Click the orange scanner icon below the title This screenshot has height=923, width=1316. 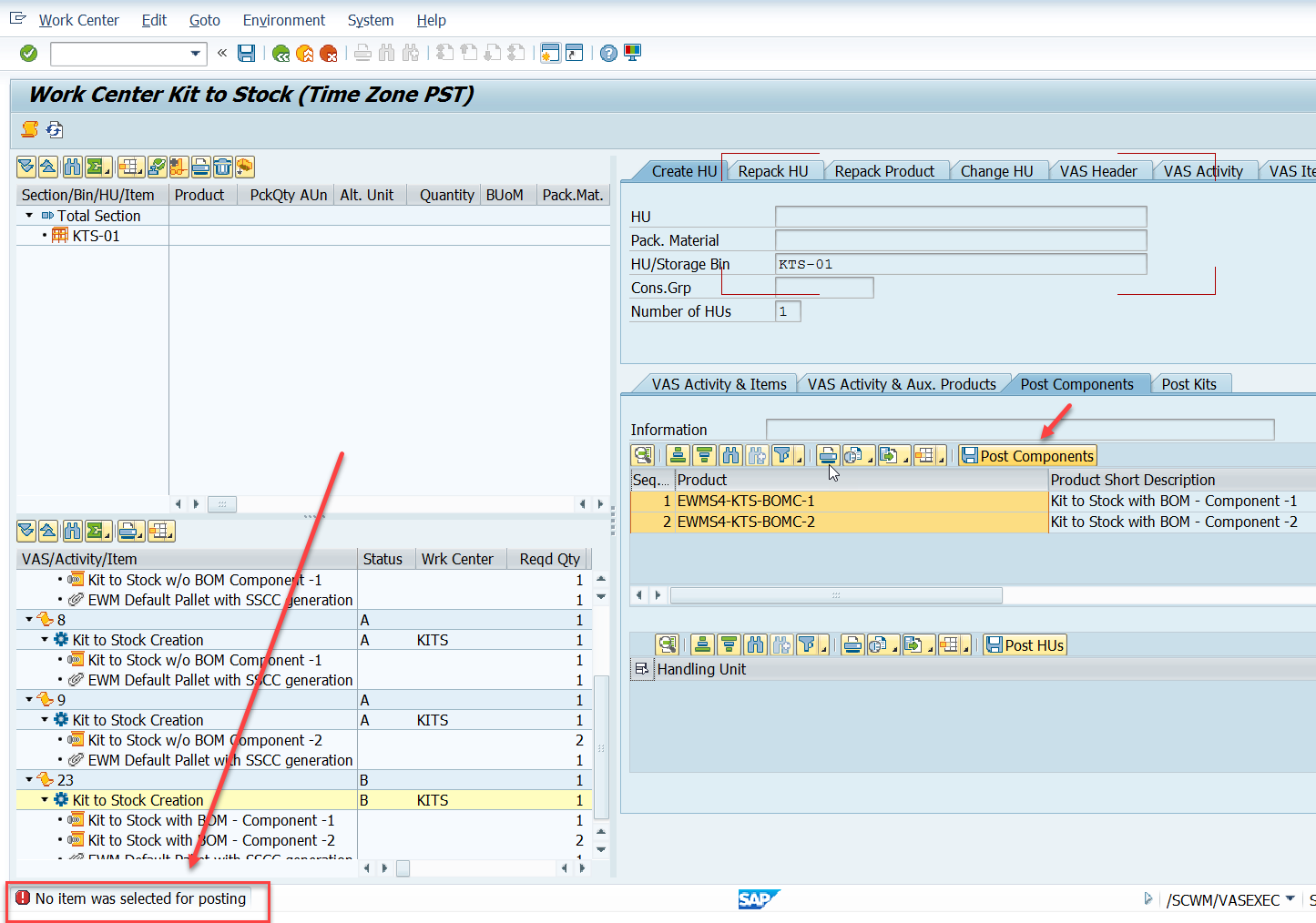[x=30, y=129]
